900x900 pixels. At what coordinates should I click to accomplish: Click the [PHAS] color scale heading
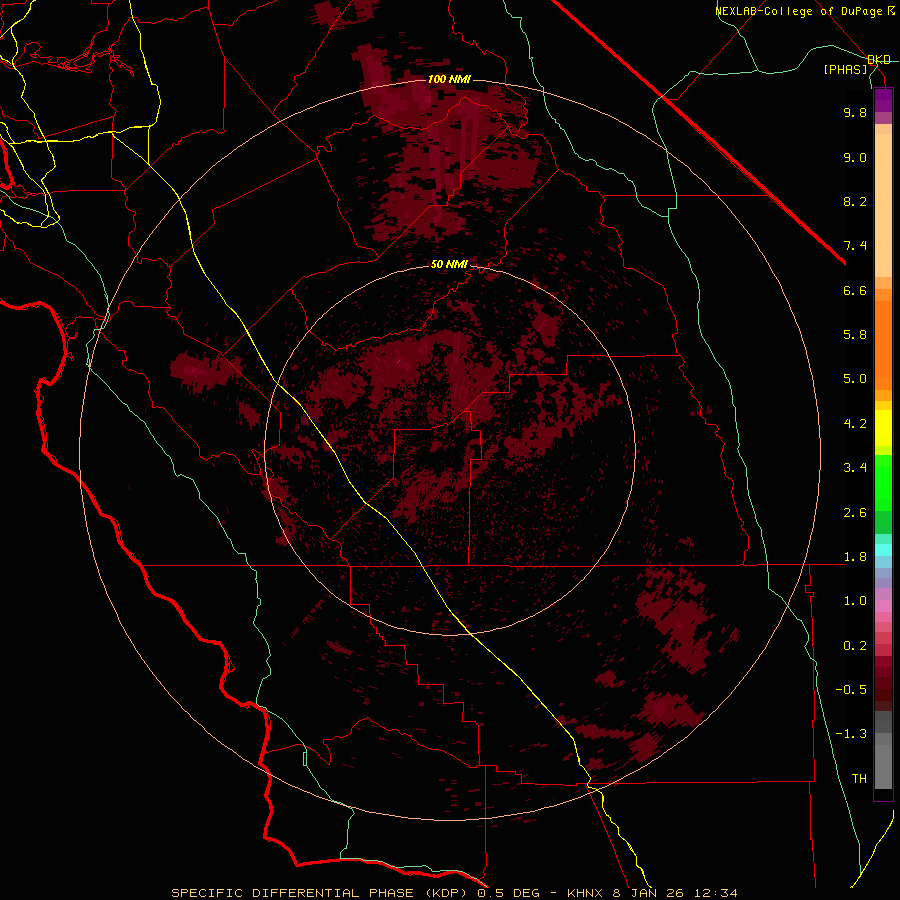(845, 69)
